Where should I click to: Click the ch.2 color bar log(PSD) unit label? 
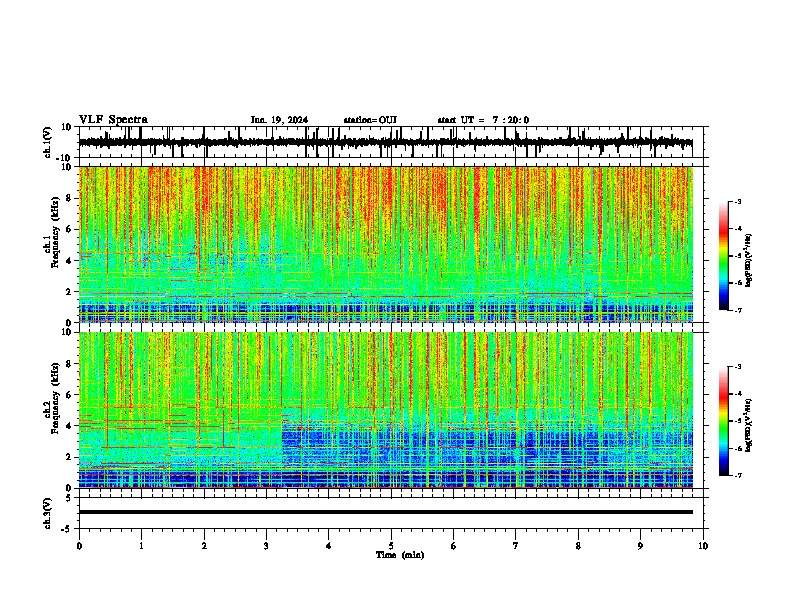click(x=749, y=425)
